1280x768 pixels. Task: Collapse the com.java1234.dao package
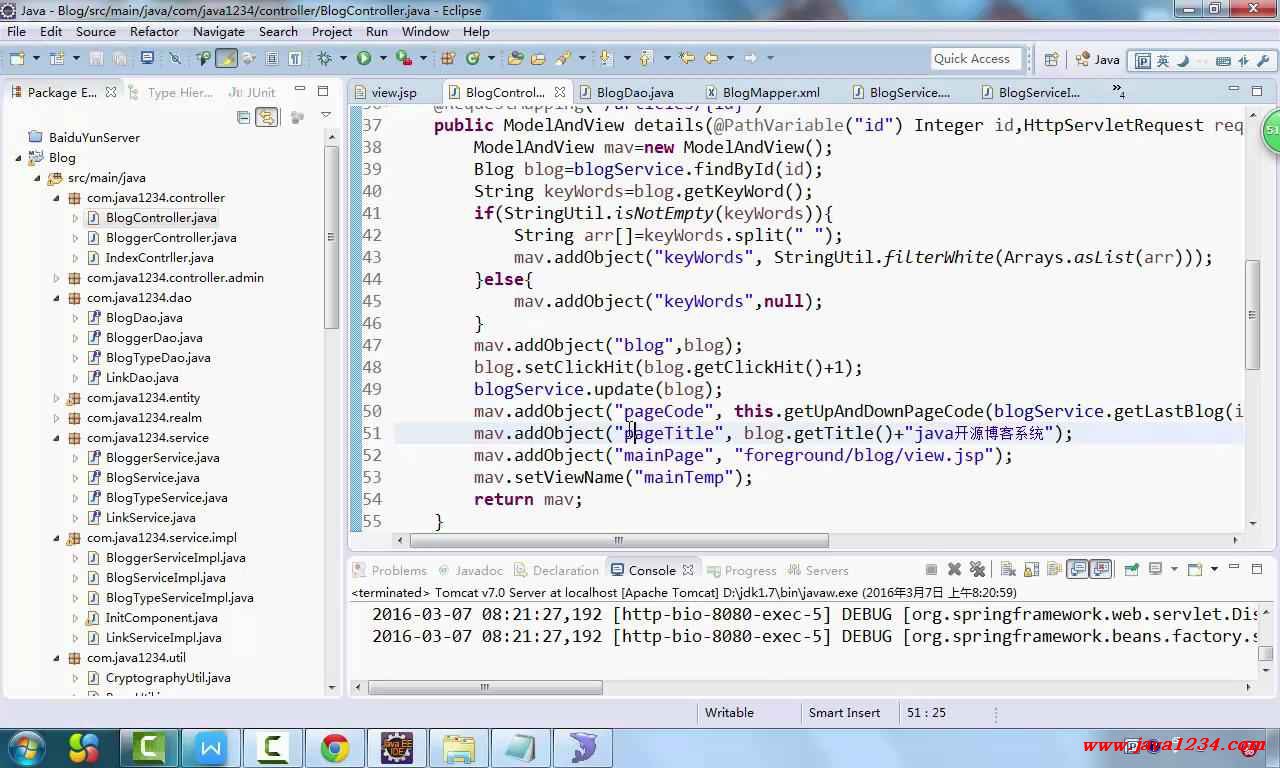point(57,298)
